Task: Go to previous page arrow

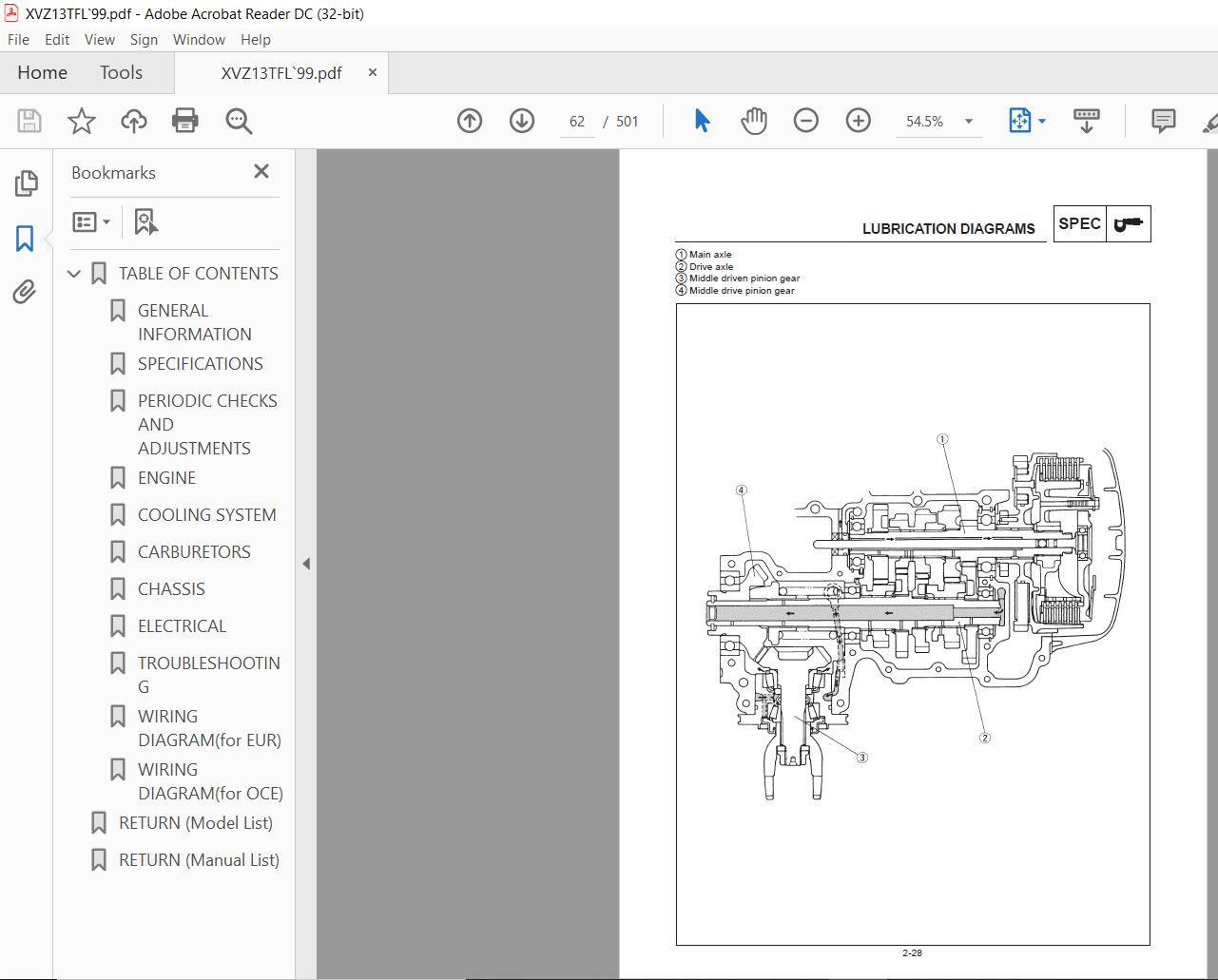Action: (x=470, y=121)
